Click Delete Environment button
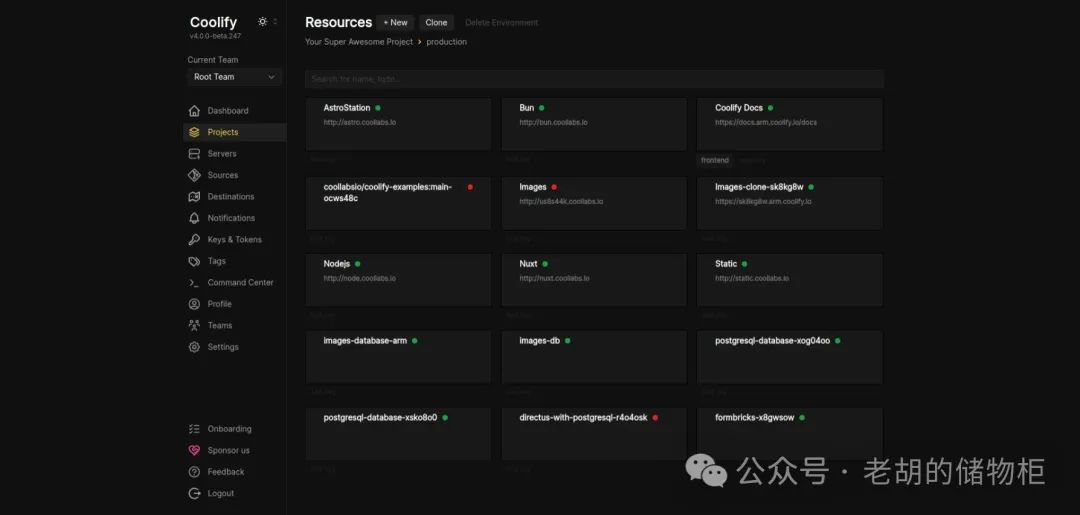The height and width of the screenshot is (515, 1080). 501,23
